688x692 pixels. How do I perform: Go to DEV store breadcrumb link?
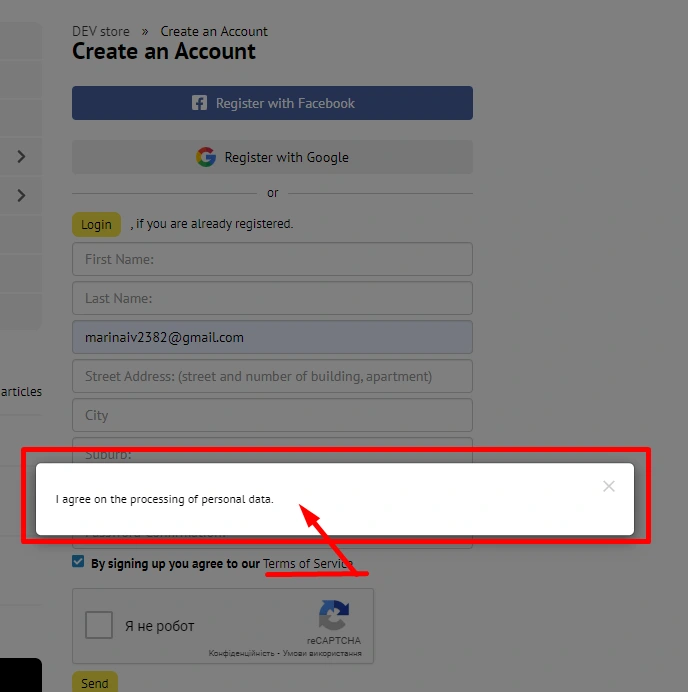tap(101, 32)
